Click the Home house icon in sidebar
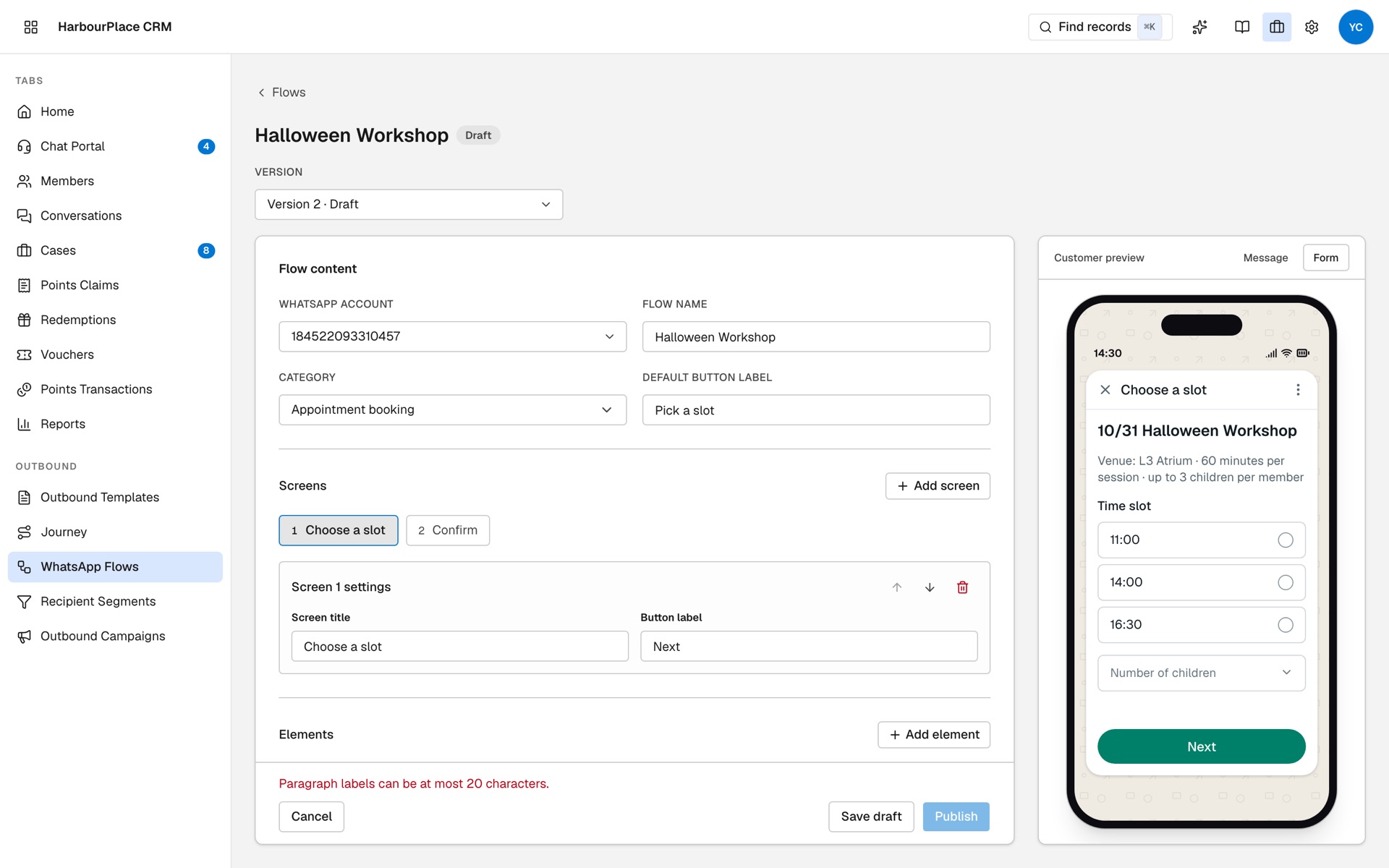Screen dimensions: 1389x868 point(25,111)
